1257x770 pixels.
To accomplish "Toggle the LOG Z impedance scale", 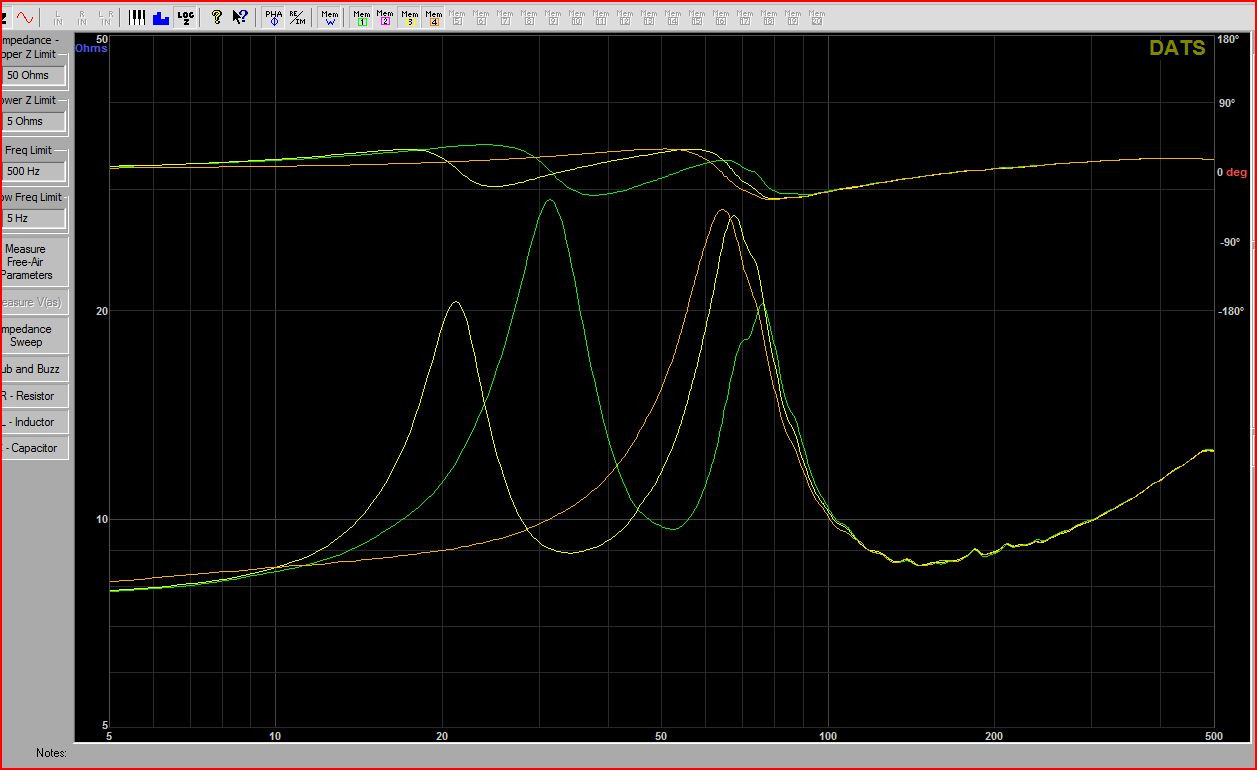I will click(185, 17).
